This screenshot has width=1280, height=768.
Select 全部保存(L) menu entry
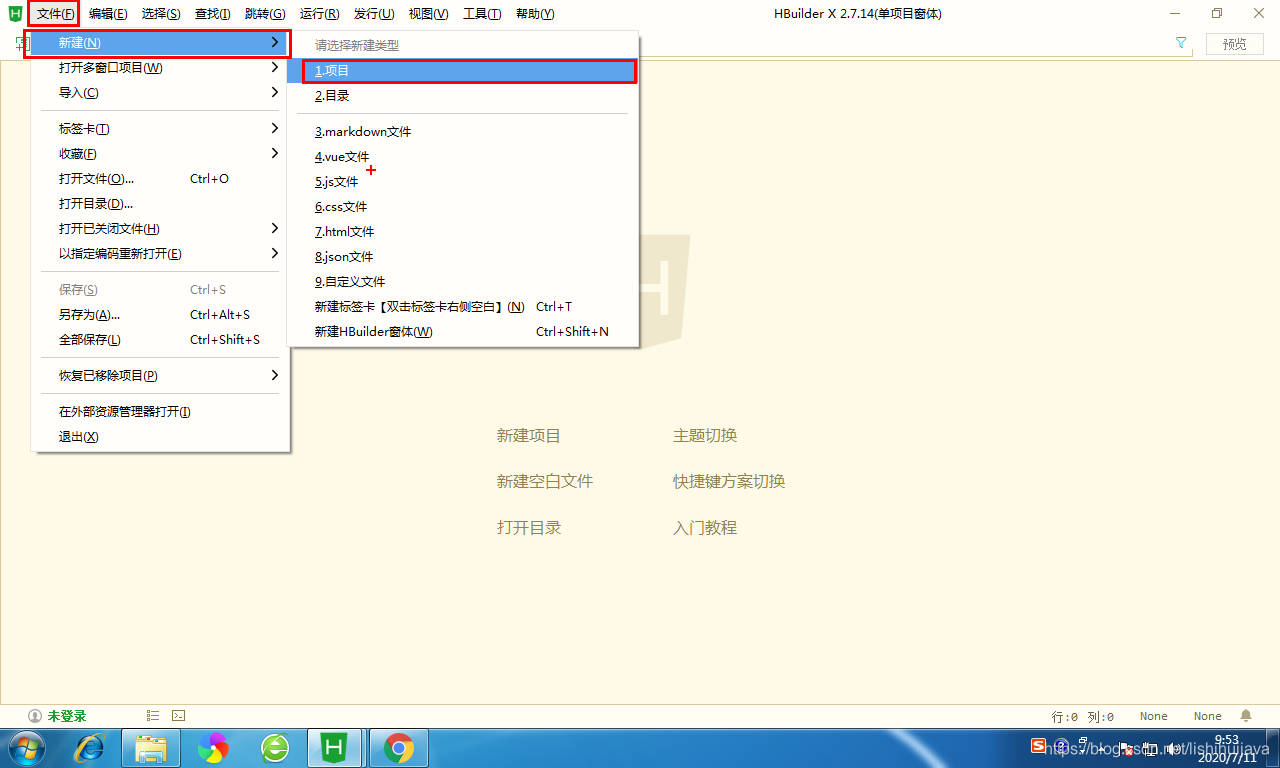pyautogui.click(x=161, y=340)
